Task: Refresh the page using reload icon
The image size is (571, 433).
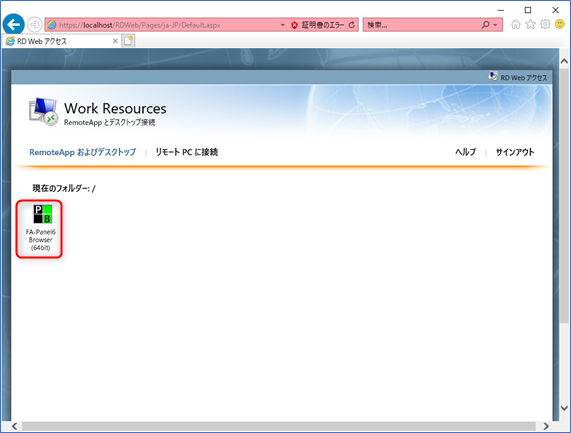Action: (352, 25)
